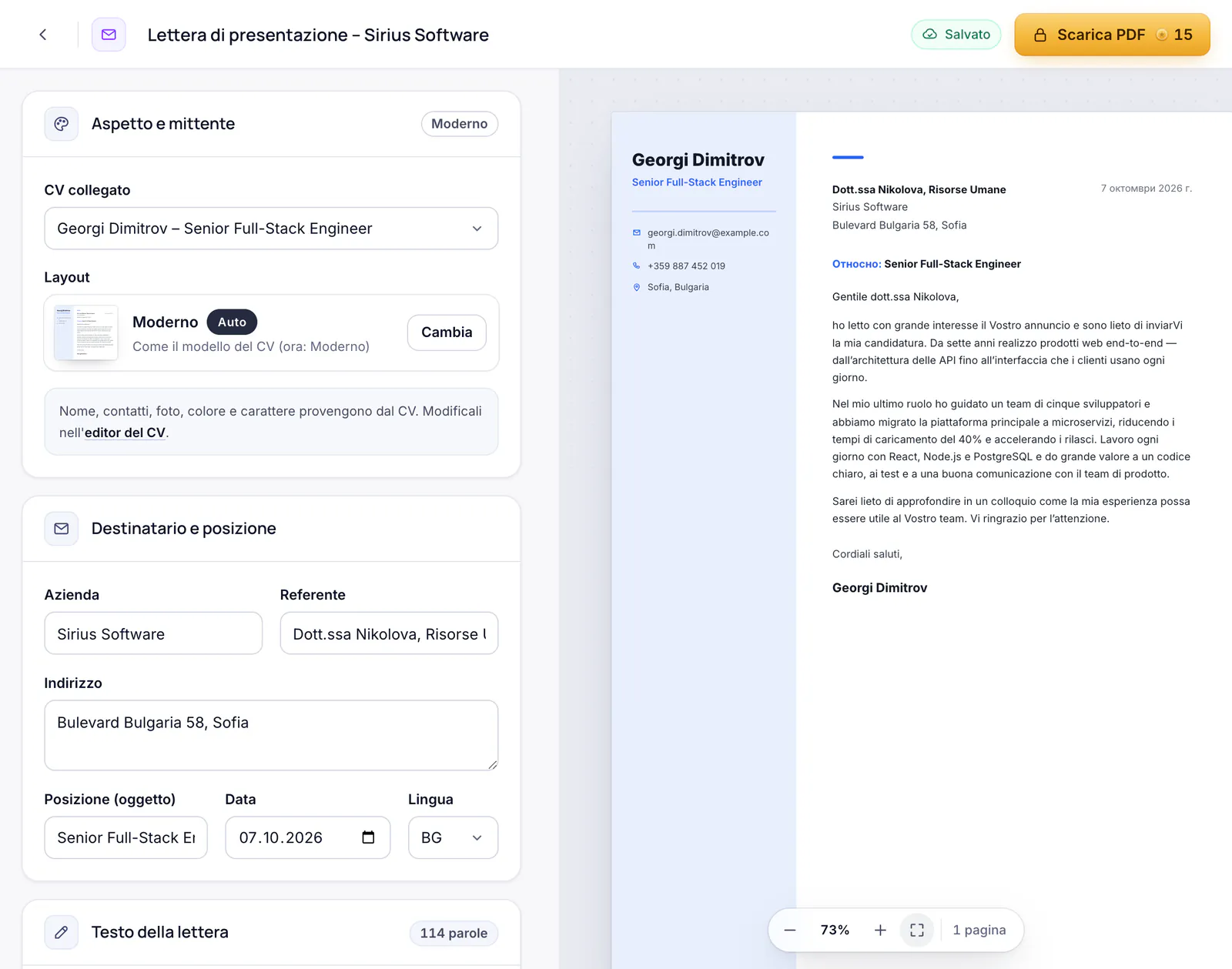1232x969 pixels.
Task: Open the editor del CV link
Action: [125, 433]
